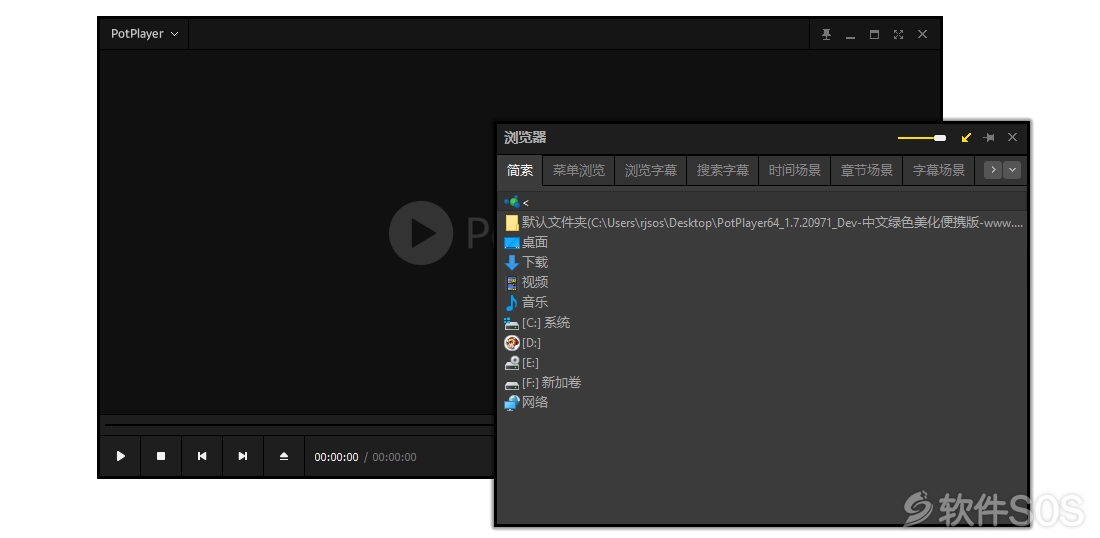Click the D: drive cartoon icon

tap(512, 343)
